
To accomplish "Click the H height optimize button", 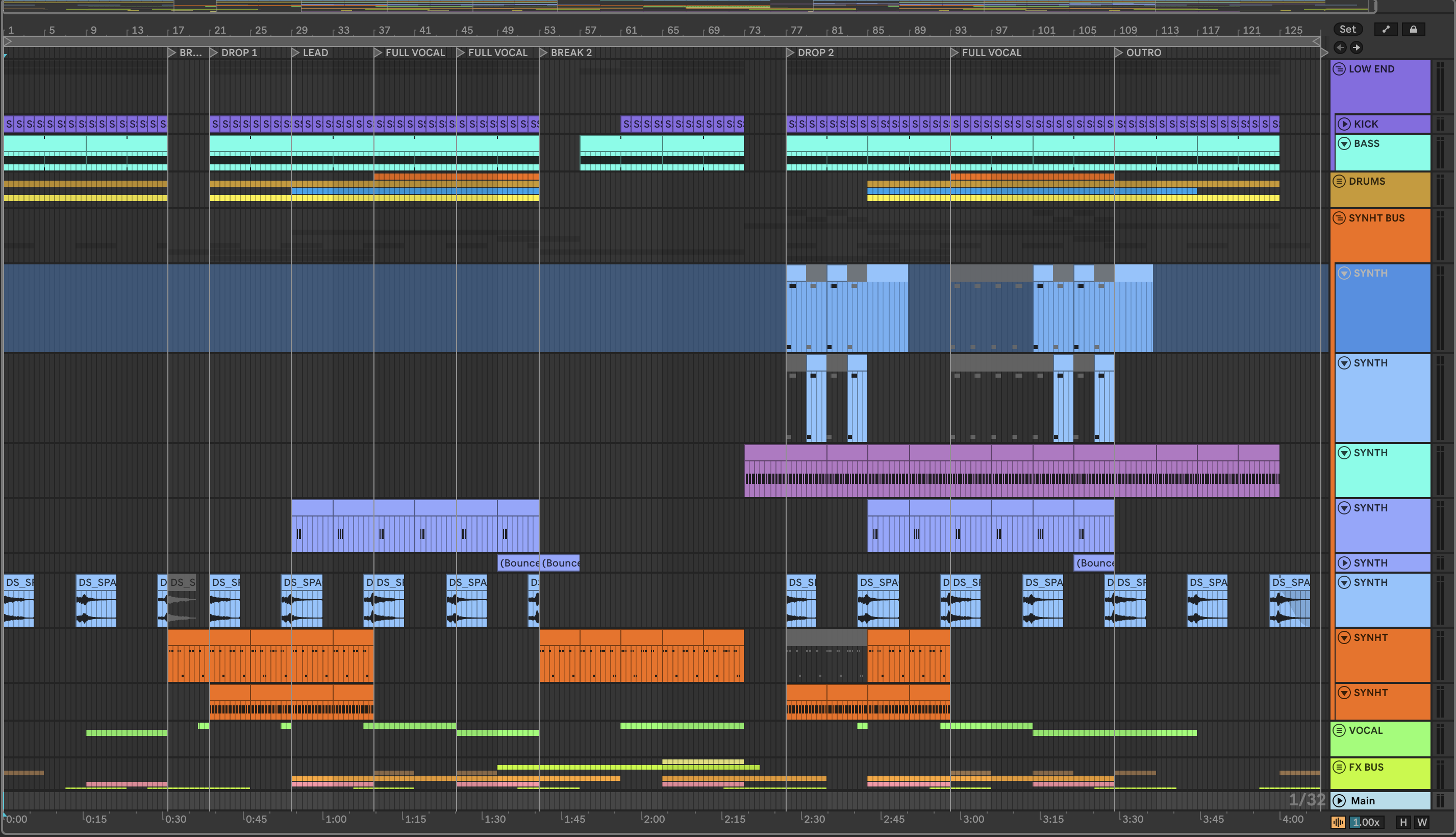I will pyautogui.click(x=1403, y=822).
